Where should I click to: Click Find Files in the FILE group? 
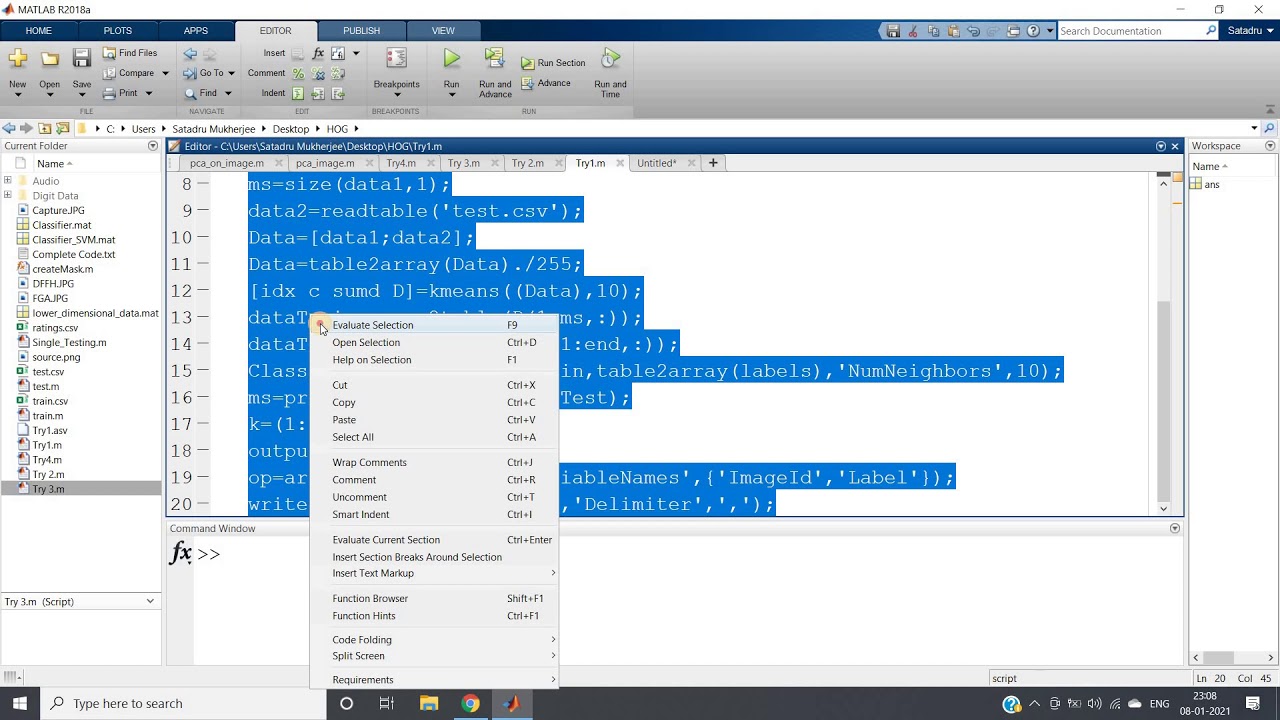[130, 53]
